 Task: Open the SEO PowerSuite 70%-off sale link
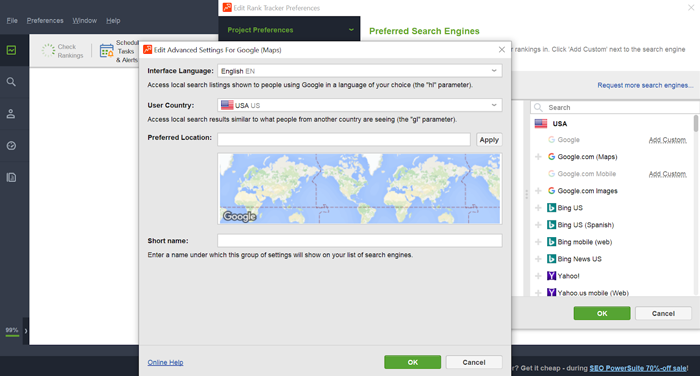[638, 368]
